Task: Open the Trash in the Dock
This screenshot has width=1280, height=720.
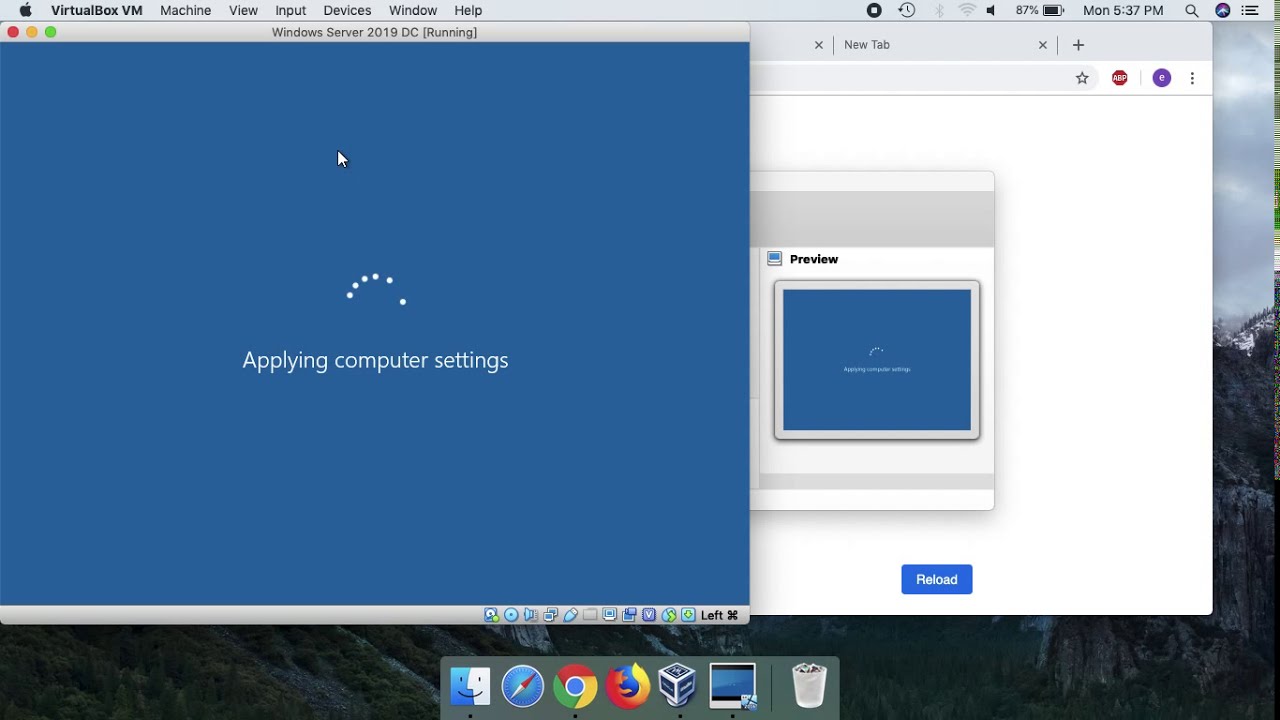Action: tap(809, 686)
